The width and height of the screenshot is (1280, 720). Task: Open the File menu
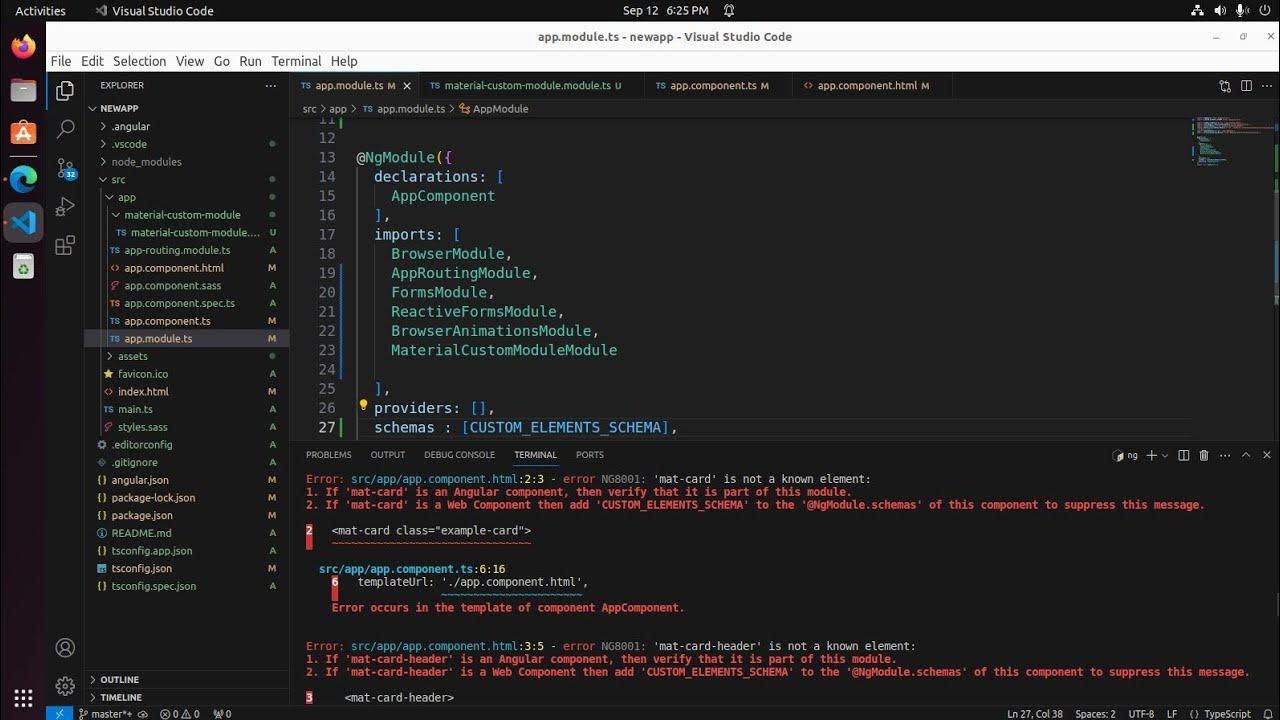pos(61,61)
